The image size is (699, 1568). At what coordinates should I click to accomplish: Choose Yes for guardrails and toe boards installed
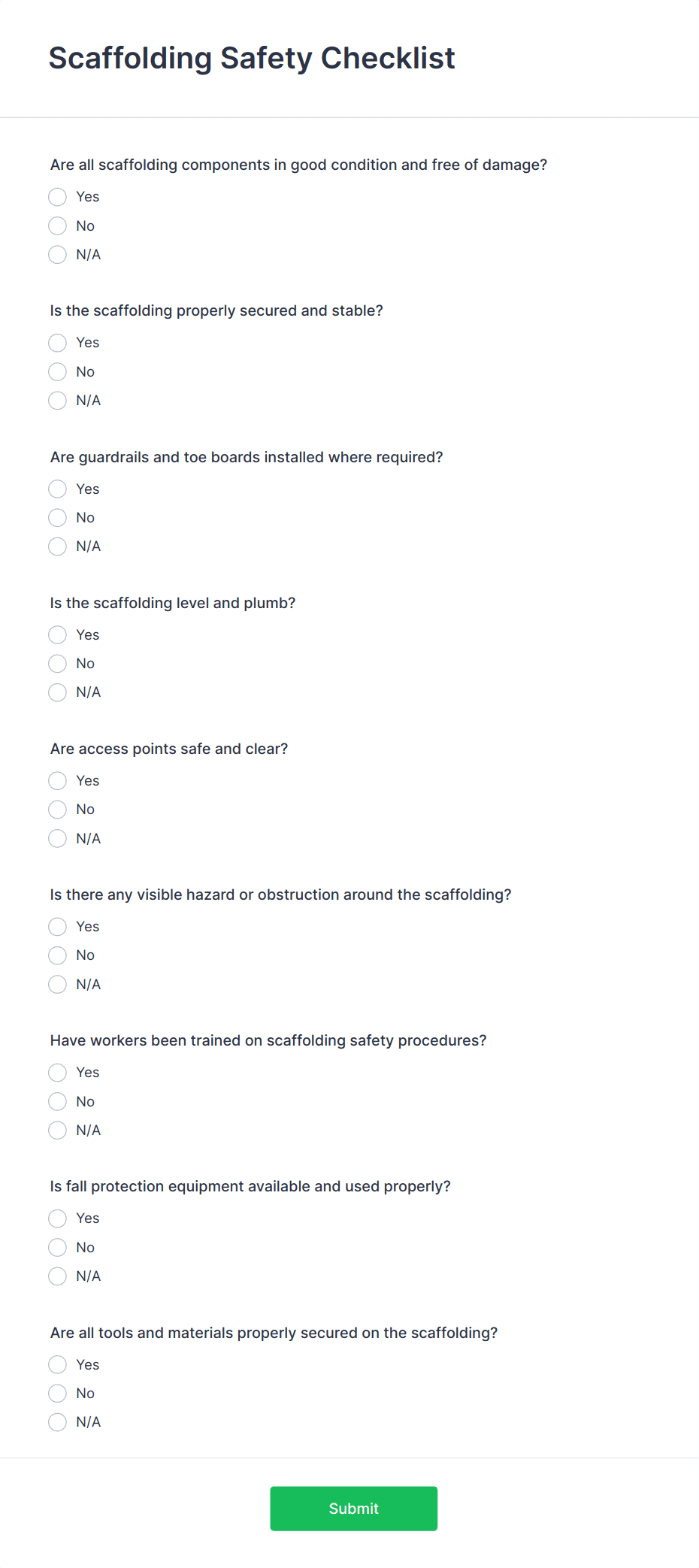58,489
